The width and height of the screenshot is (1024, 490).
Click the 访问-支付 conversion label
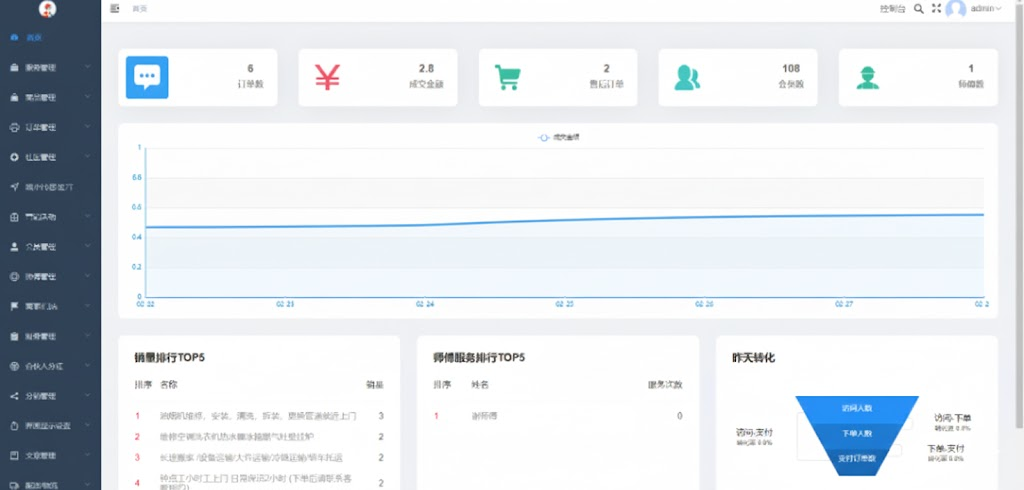coord(754,432)
